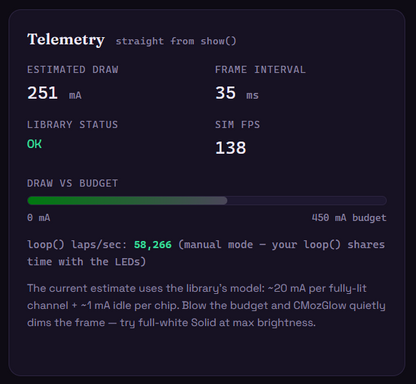The height and width of the screenshot is (384, 416).
Task: Click the 'straight from show()' subtitle
Action: (x=176, y=41)
